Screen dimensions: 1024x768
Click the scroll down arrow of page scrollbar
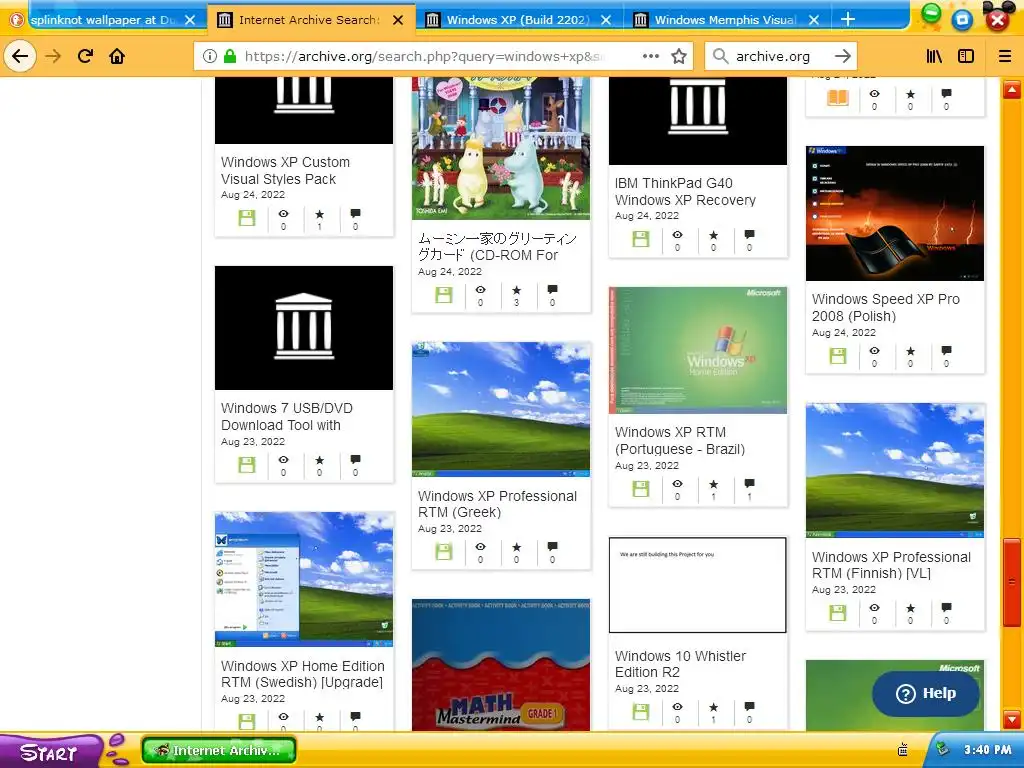[x=1012, y=720]
